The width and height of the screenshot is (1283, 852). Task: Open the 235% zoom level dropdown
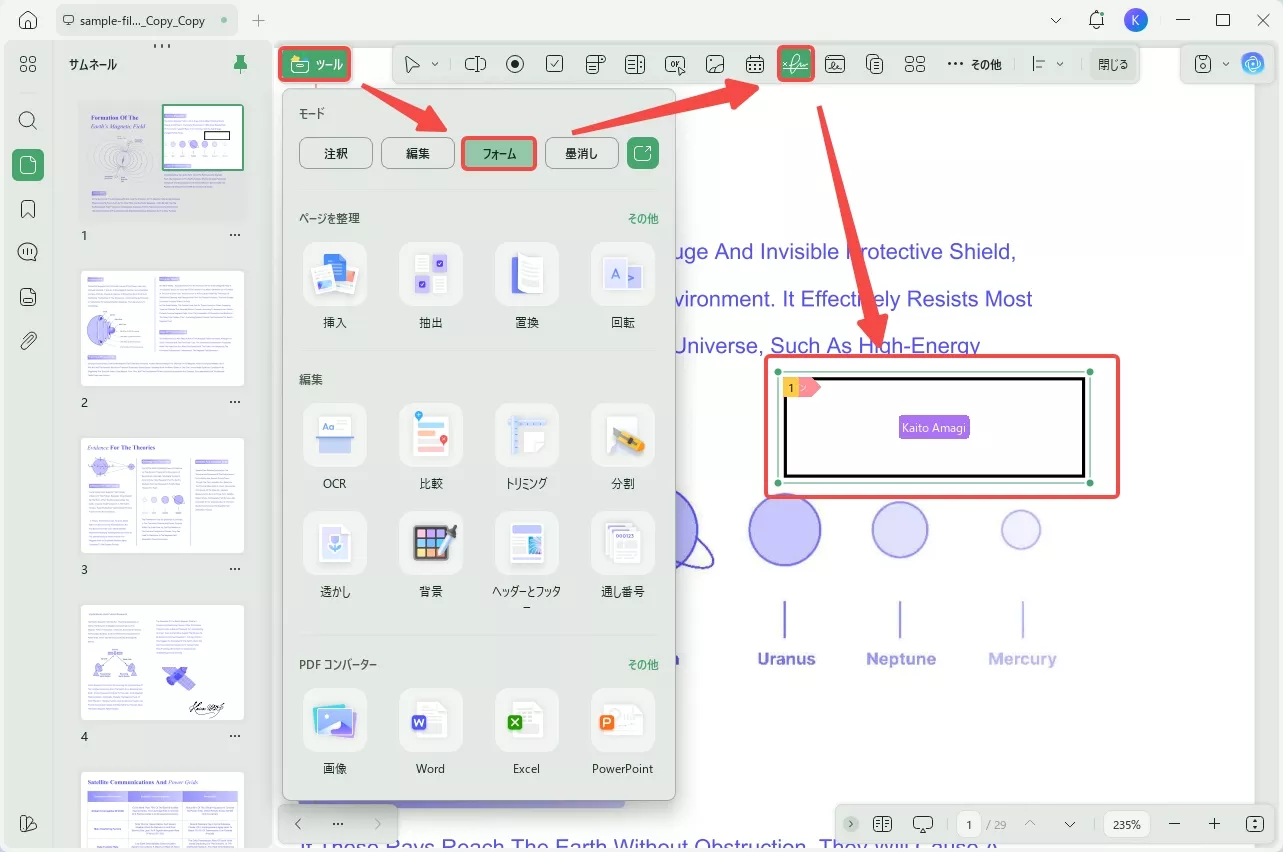click(x=1127, y=824)
